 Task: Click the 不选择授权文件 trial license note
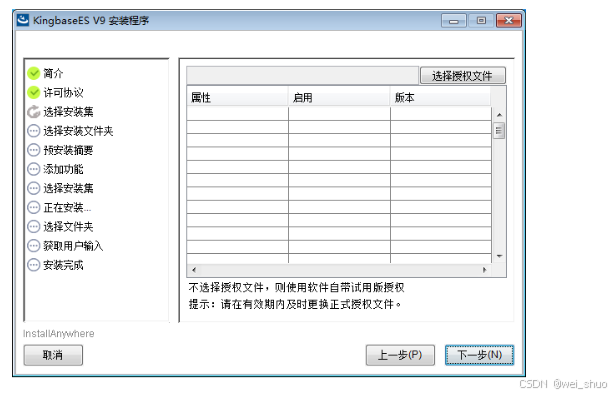[296, 288]
